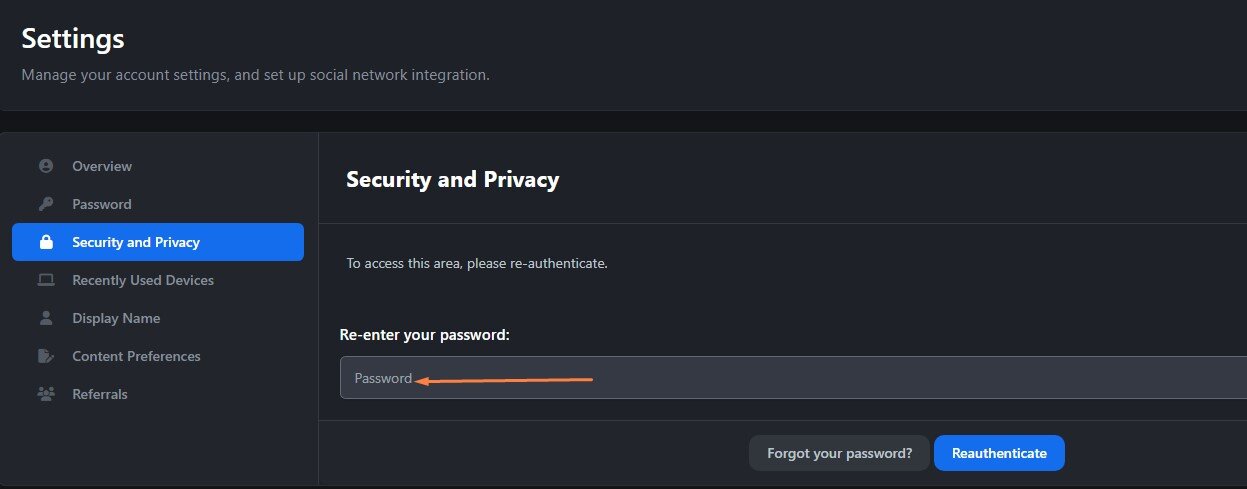This screenshot has width=1247, height=489.
Task: Click "Forgot your password?"
Action: [839, 453]
